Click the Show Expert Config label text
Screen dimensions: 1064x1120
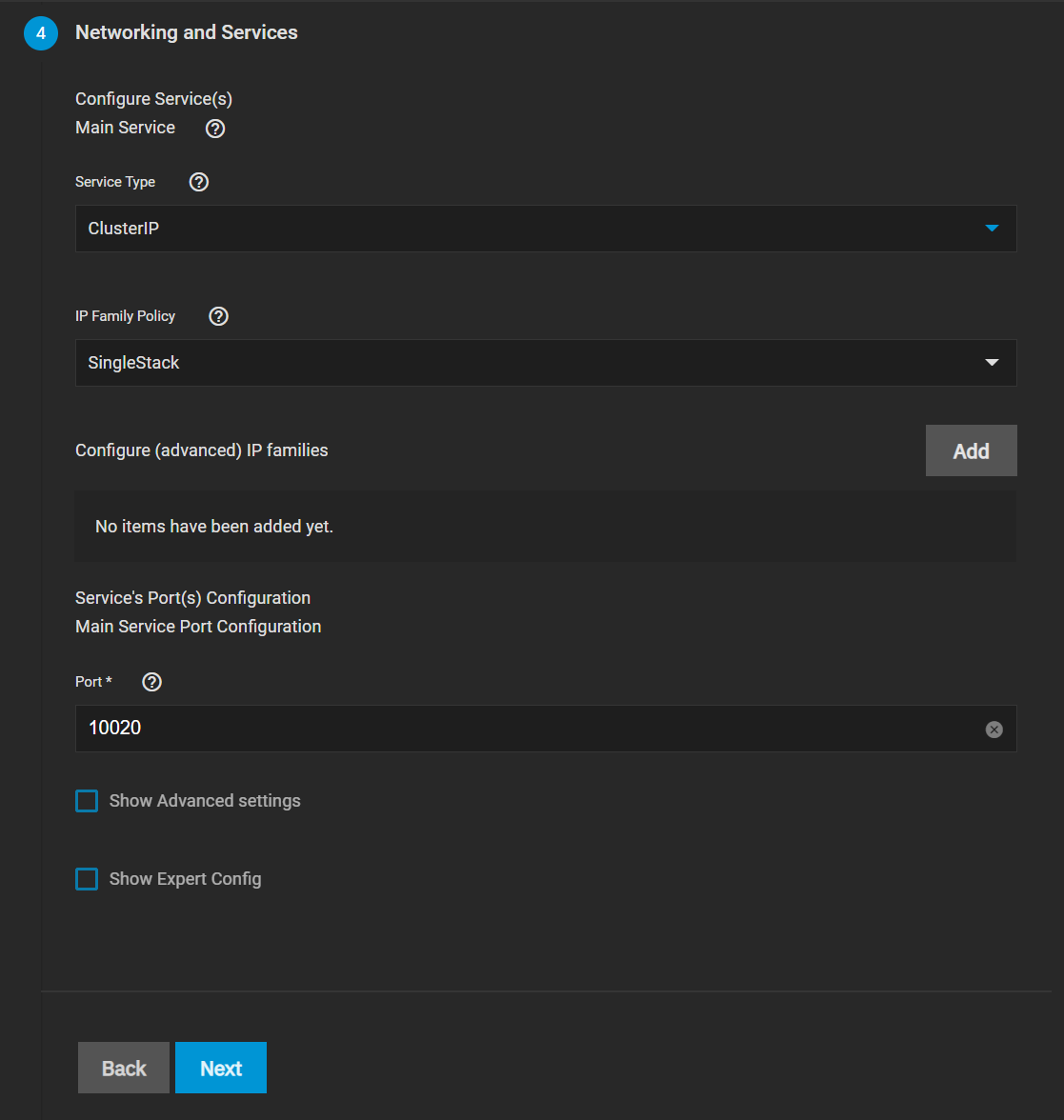pyautogui.click(x=185, y=879)
